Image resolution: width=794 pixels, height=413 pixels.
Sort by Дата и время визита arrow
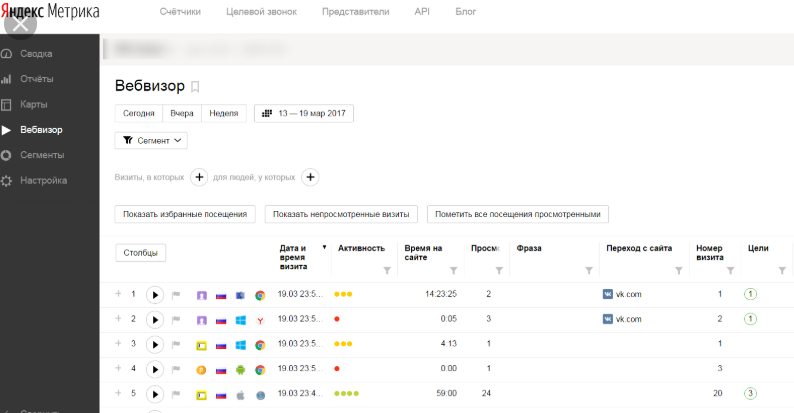pos(324,247)
